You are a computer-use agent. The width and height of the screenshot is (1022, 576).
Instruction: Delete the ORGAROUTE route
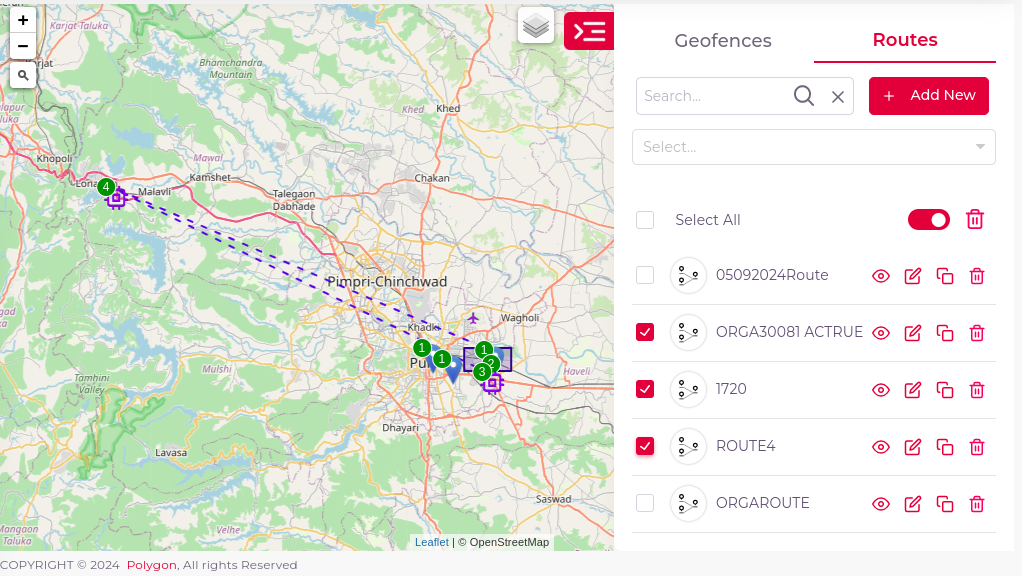pyautogui.click(x=976, y=504)
